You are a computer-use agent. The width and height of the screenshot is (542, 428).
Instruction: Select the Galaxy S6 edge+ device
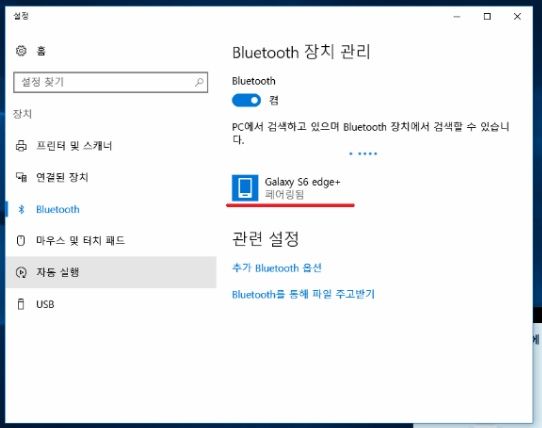(x=287, y=188)
